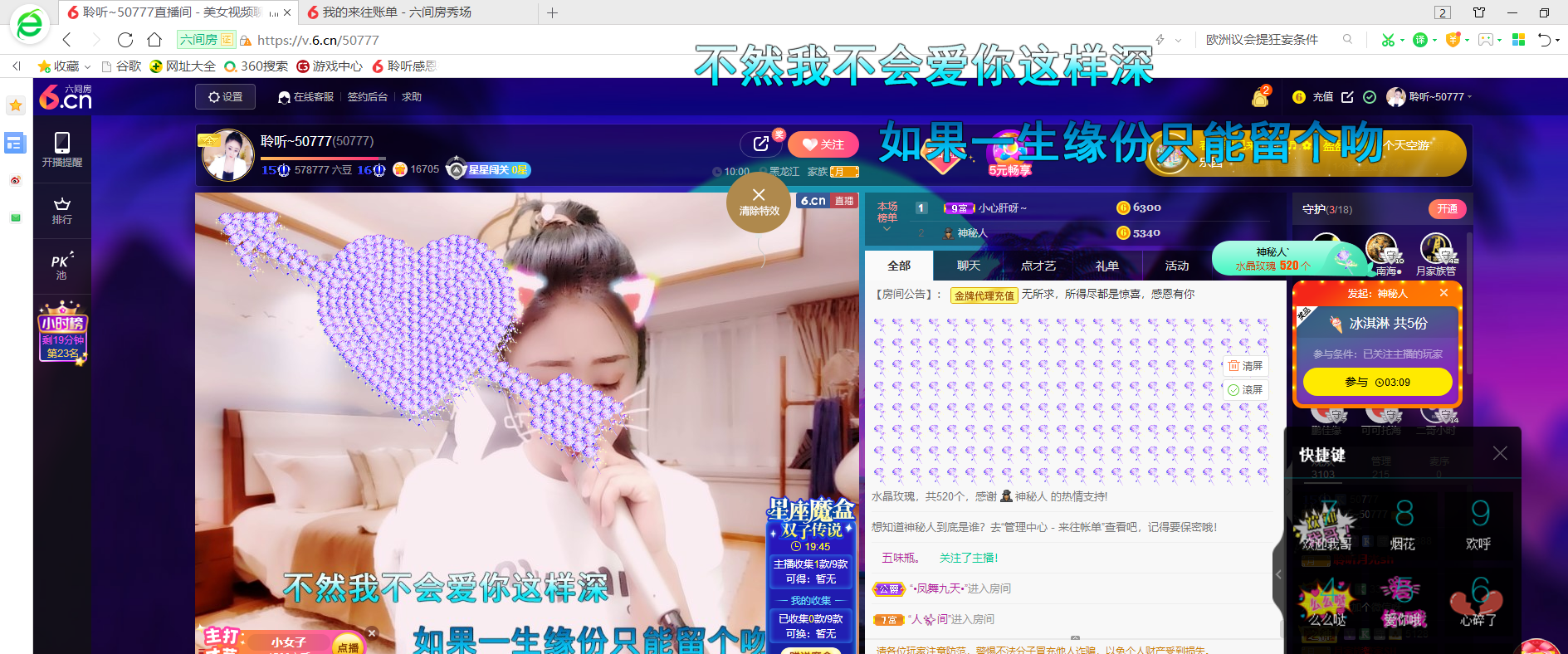Open the 星座魔盒 双子传说 box
The image size is (1568, 654).
811,520
